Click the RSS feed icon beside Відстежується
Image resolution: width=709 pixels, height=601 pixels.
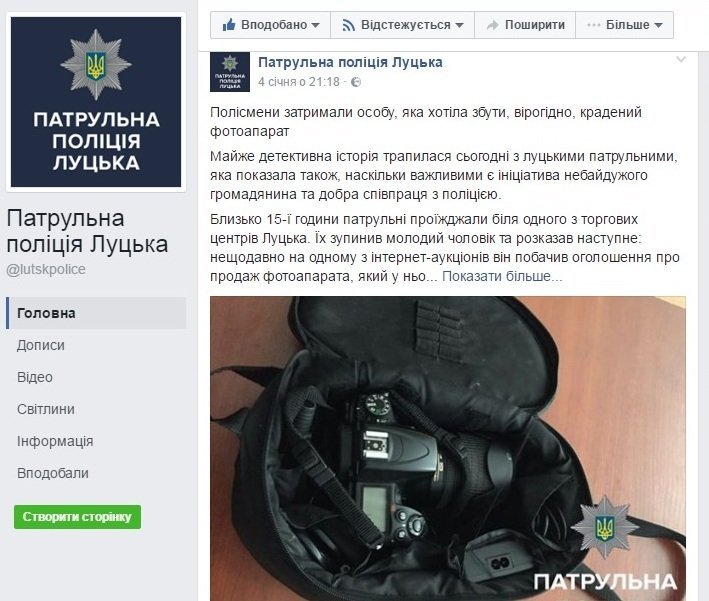point(349,25)
